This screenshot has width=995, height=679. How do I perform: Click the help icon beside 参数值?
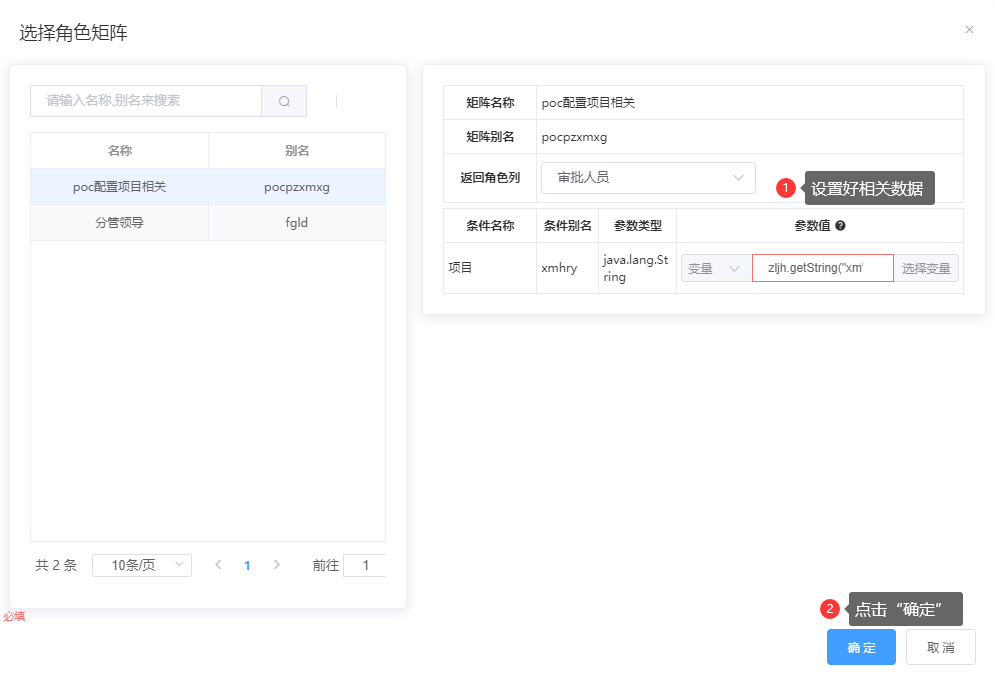(x=840, y=226)
